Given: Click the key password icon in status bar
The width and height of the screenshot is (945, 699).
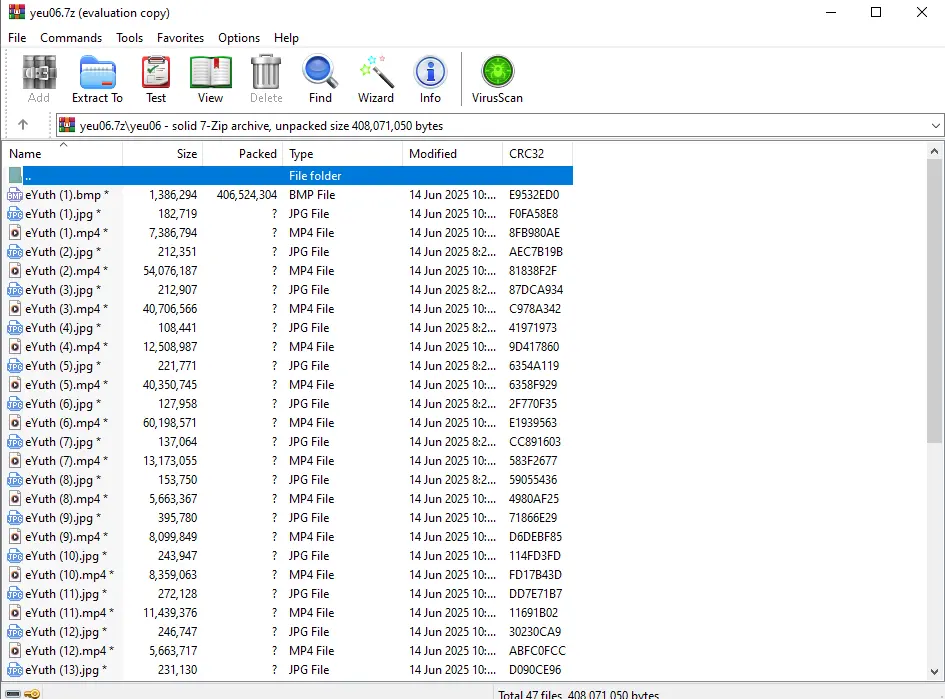Looking at the screenshot, I should pos(33,694).
